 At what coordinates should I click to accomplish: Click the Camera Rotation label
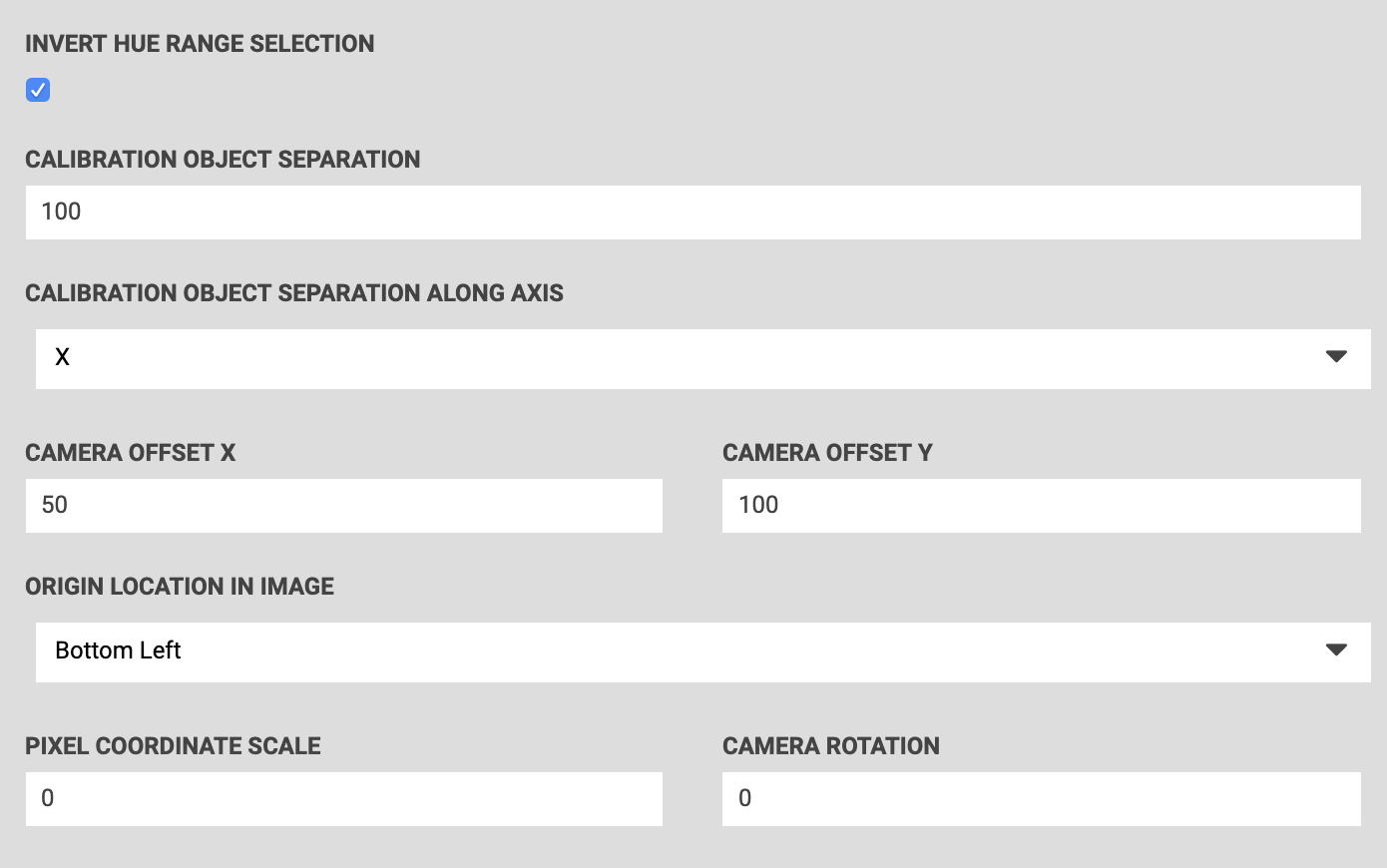(x=831, y=746)
